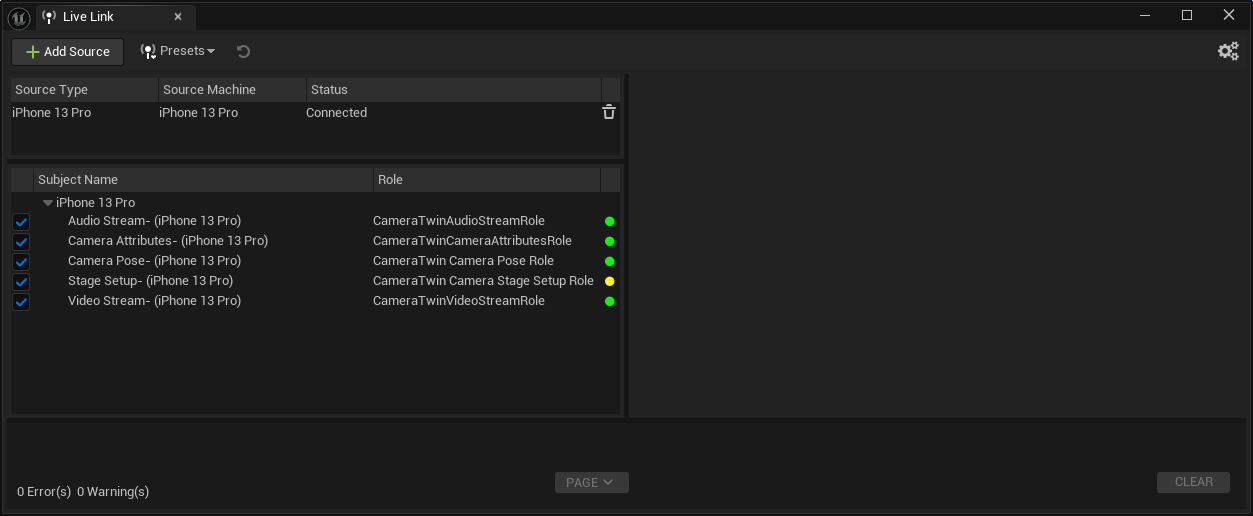Delete the iPhone 13 Pro source with trash icon

coord(609,113)
